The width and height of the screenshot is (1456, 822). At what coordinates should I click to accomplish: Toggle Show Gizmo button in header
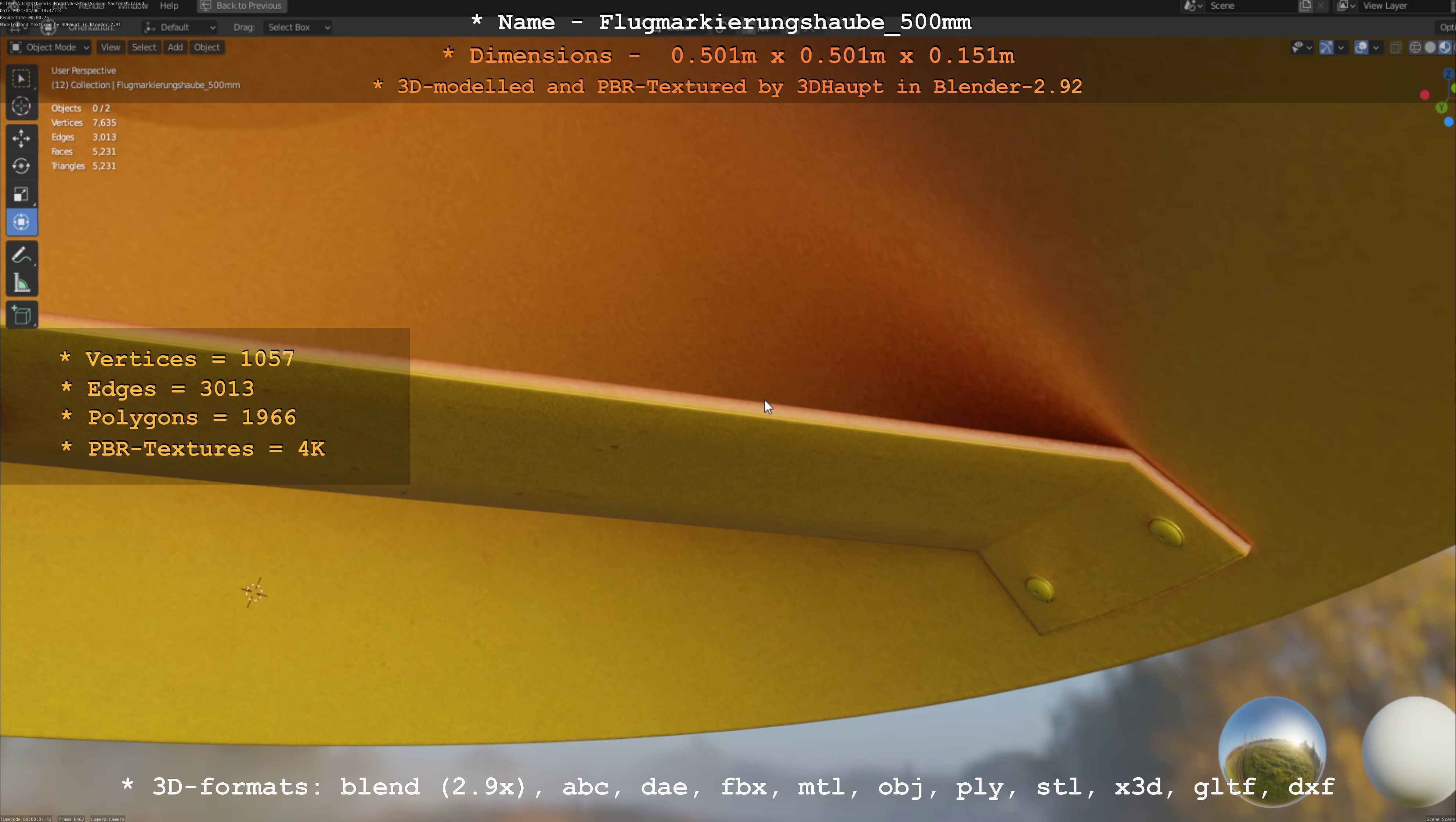[1326, 47]
